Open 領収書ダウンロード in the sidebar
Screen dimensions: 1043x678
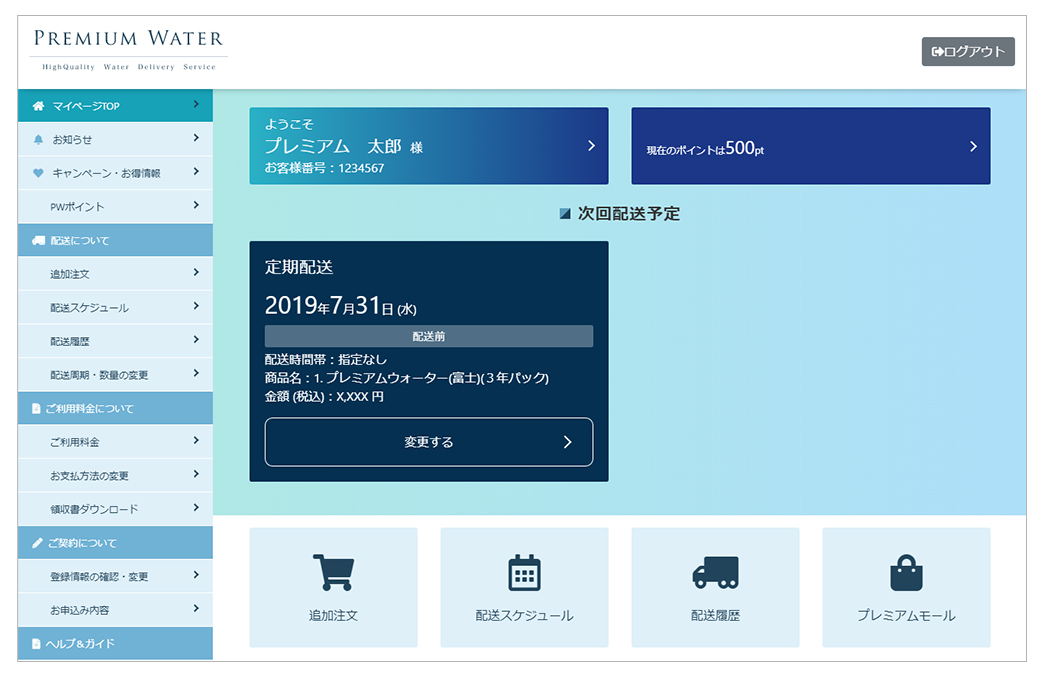tap(115, 509)
